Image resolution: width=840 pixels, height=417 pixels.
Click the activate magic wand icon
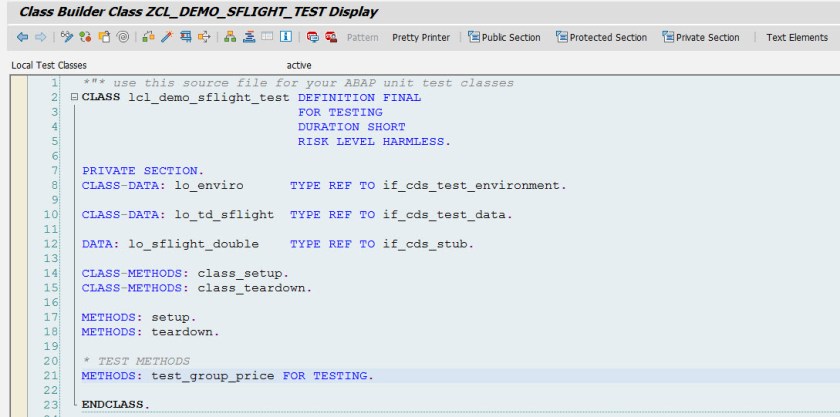(167, 37)
